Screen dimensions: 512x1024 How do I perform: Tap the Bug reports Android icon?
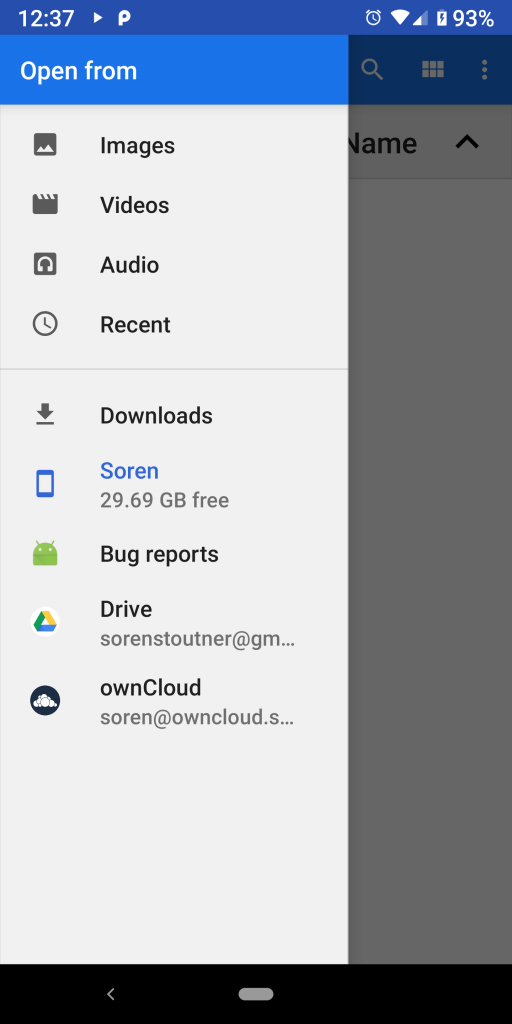45,553
